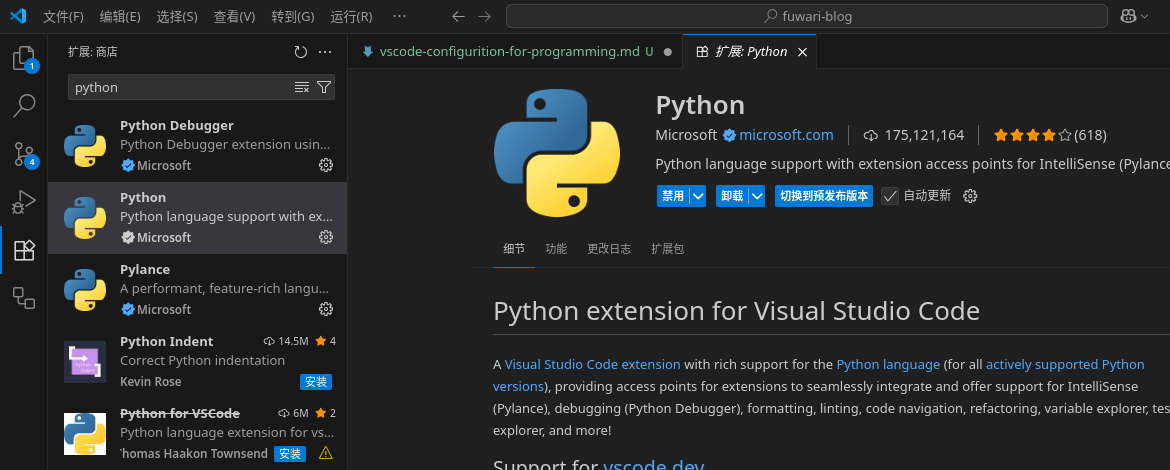Click the VS Code logo icon

18,16
